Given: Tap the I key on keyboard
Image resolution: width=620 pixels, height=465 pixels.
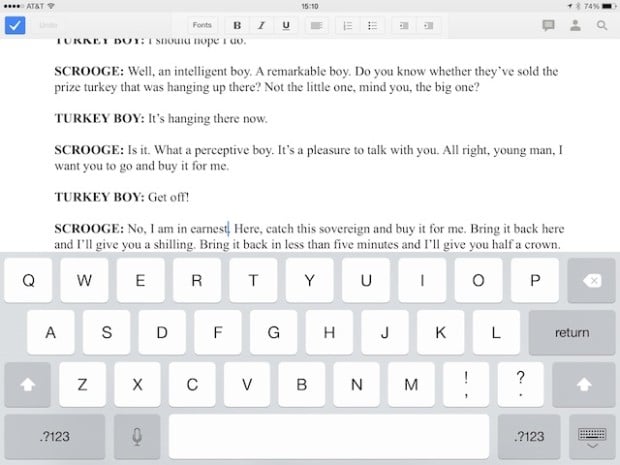Looking at the screenshot, I should 422,281.
